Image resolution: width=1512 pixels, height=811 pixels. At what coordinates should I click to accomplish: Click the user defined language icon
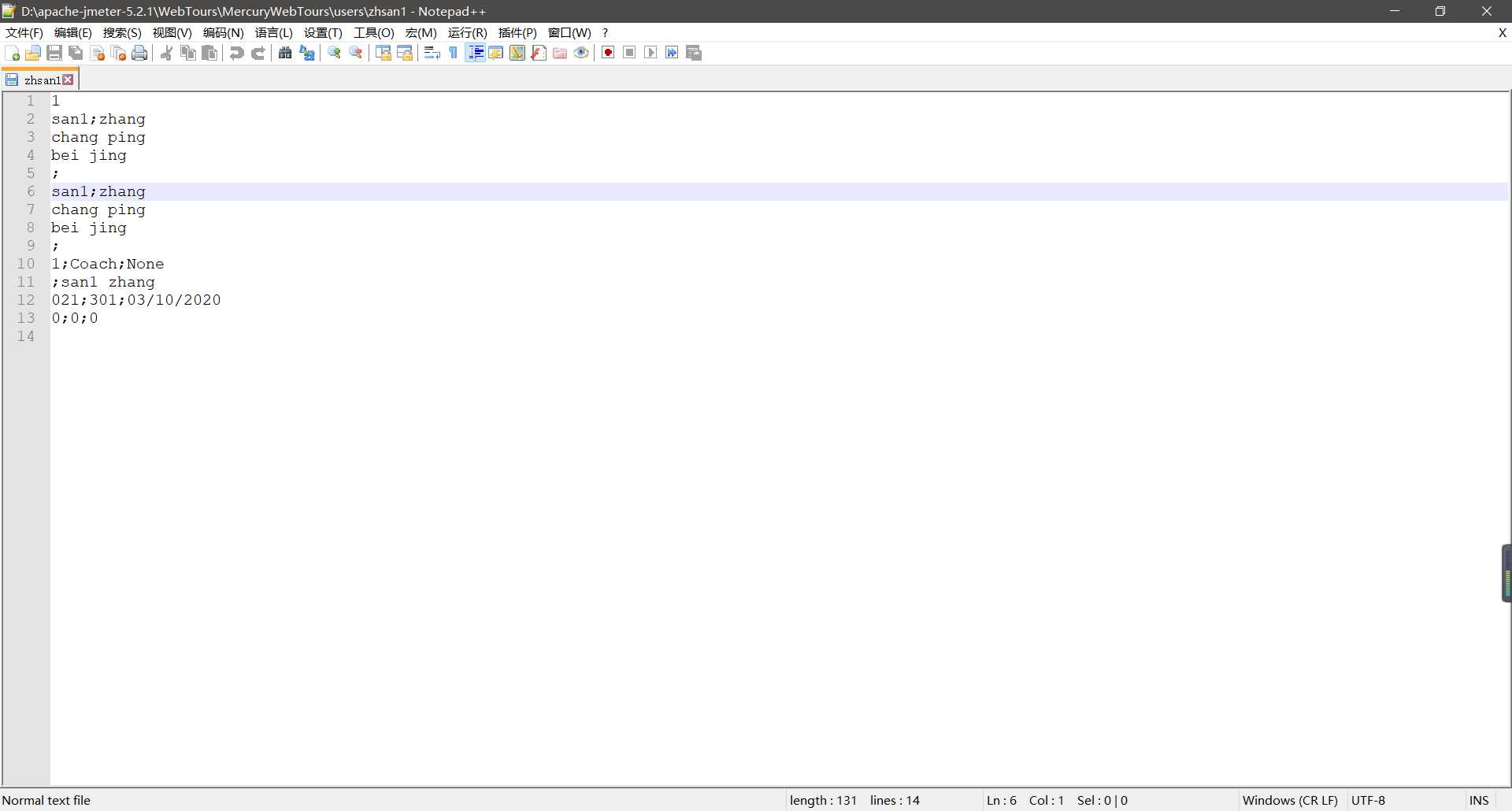[x=496, y=53]
